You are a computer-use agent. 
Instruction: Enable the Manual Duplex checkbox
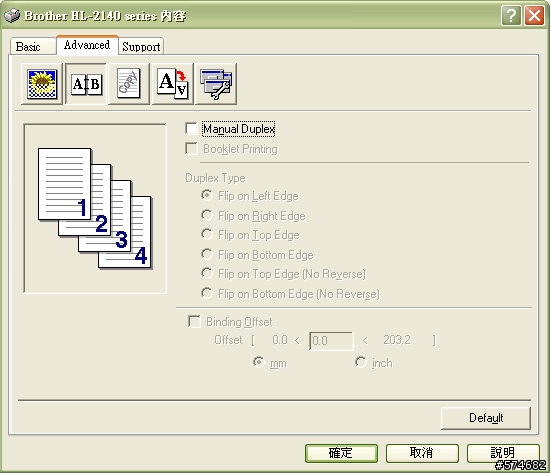coord(191,129)
